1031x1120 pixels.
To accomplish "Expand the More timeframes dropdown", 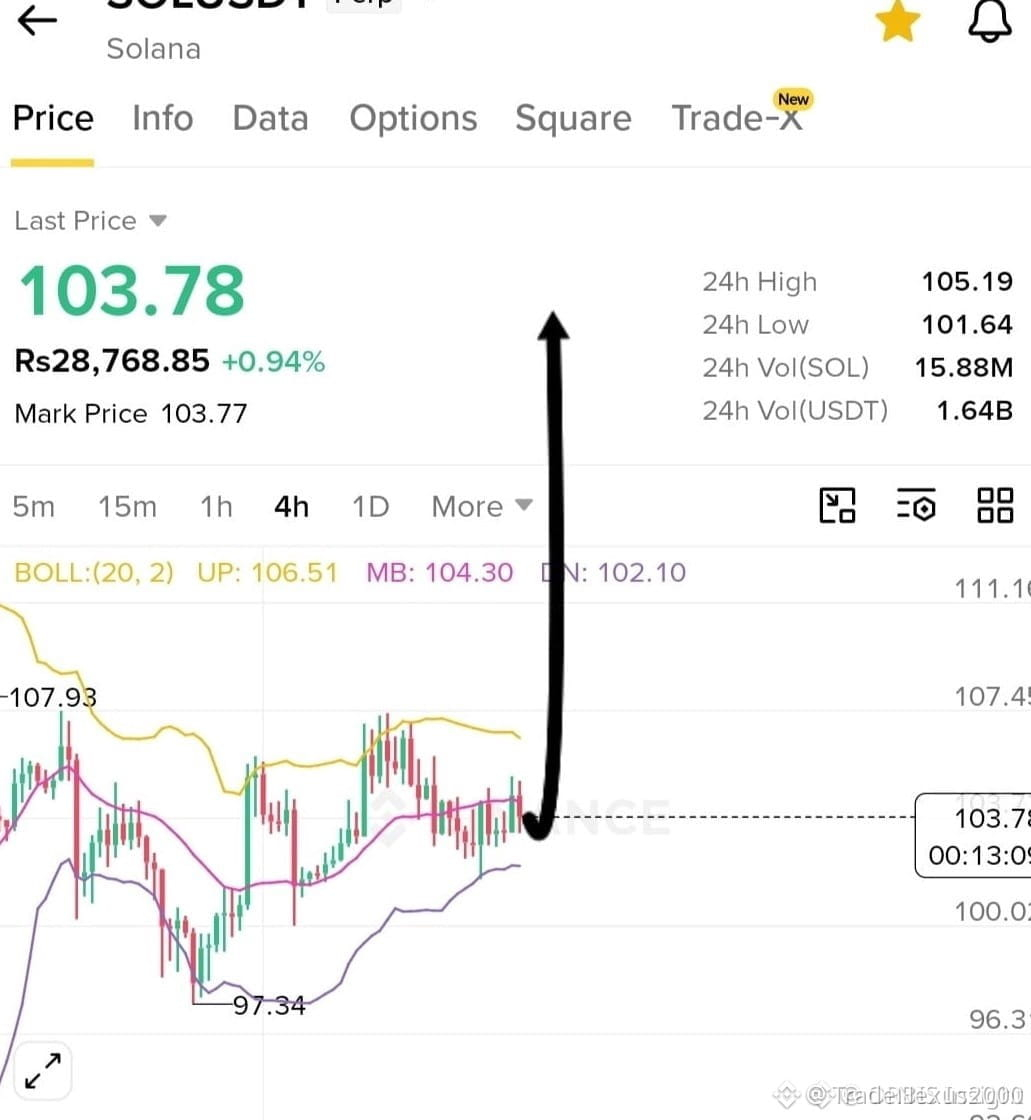I will (482, 506).
